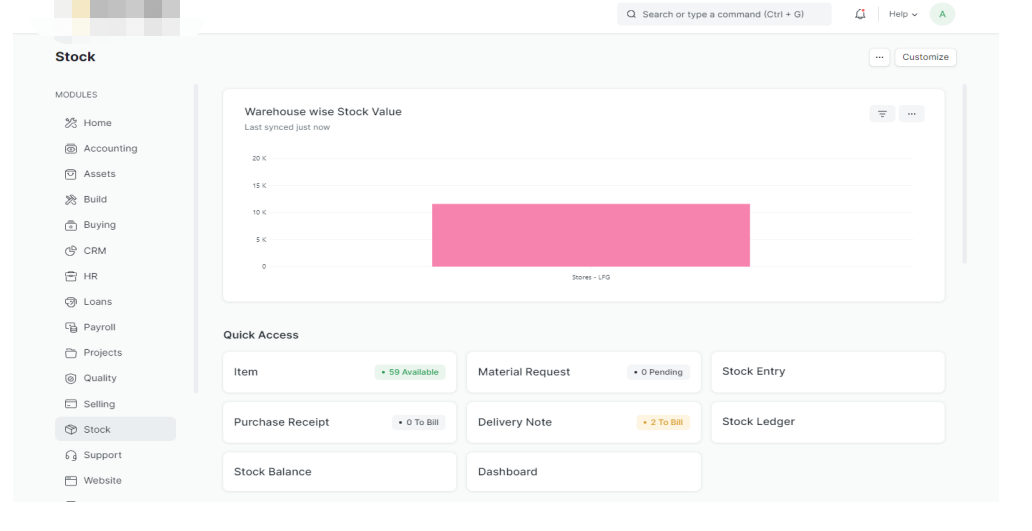Click the Website module icon
This screenshot has height=531, width=1032.
[70, 481]
